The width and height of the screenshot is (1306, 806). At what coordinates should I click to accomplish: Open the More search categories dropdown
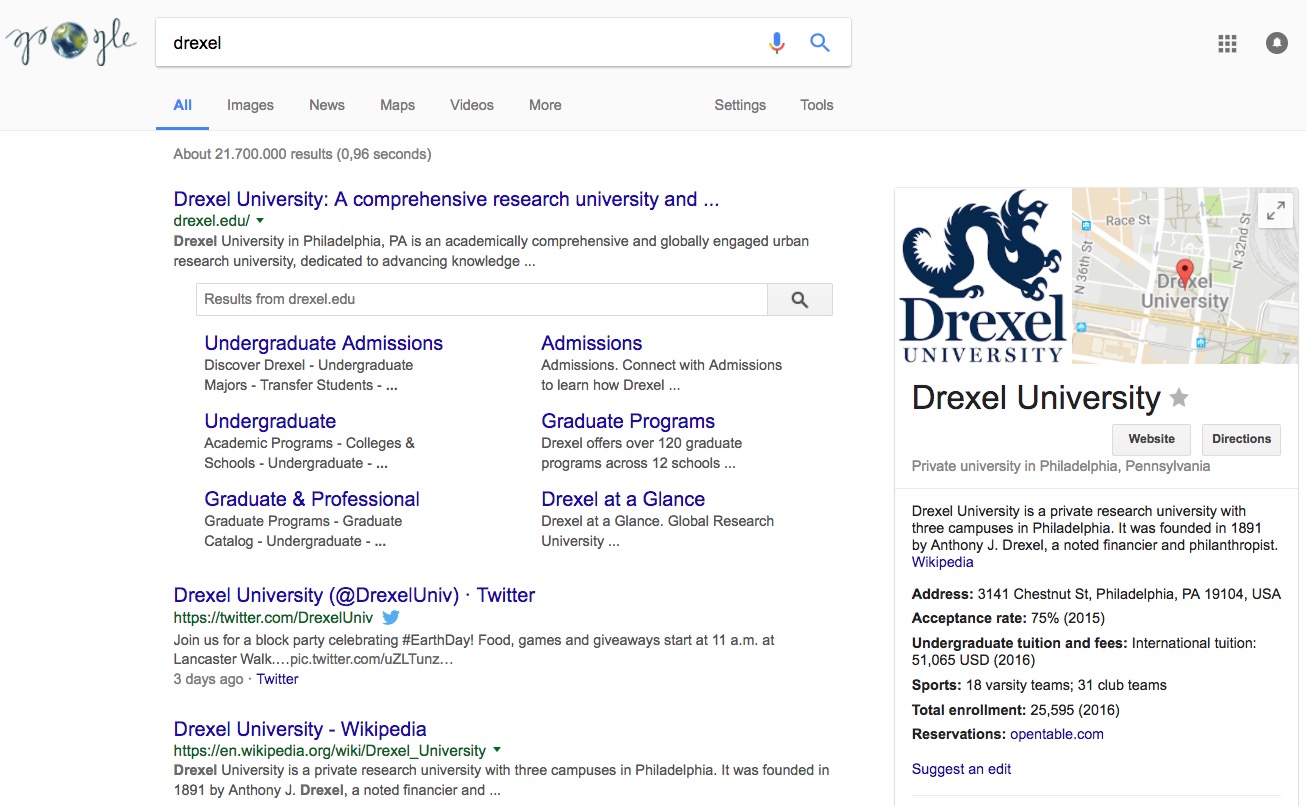(545, 104)
